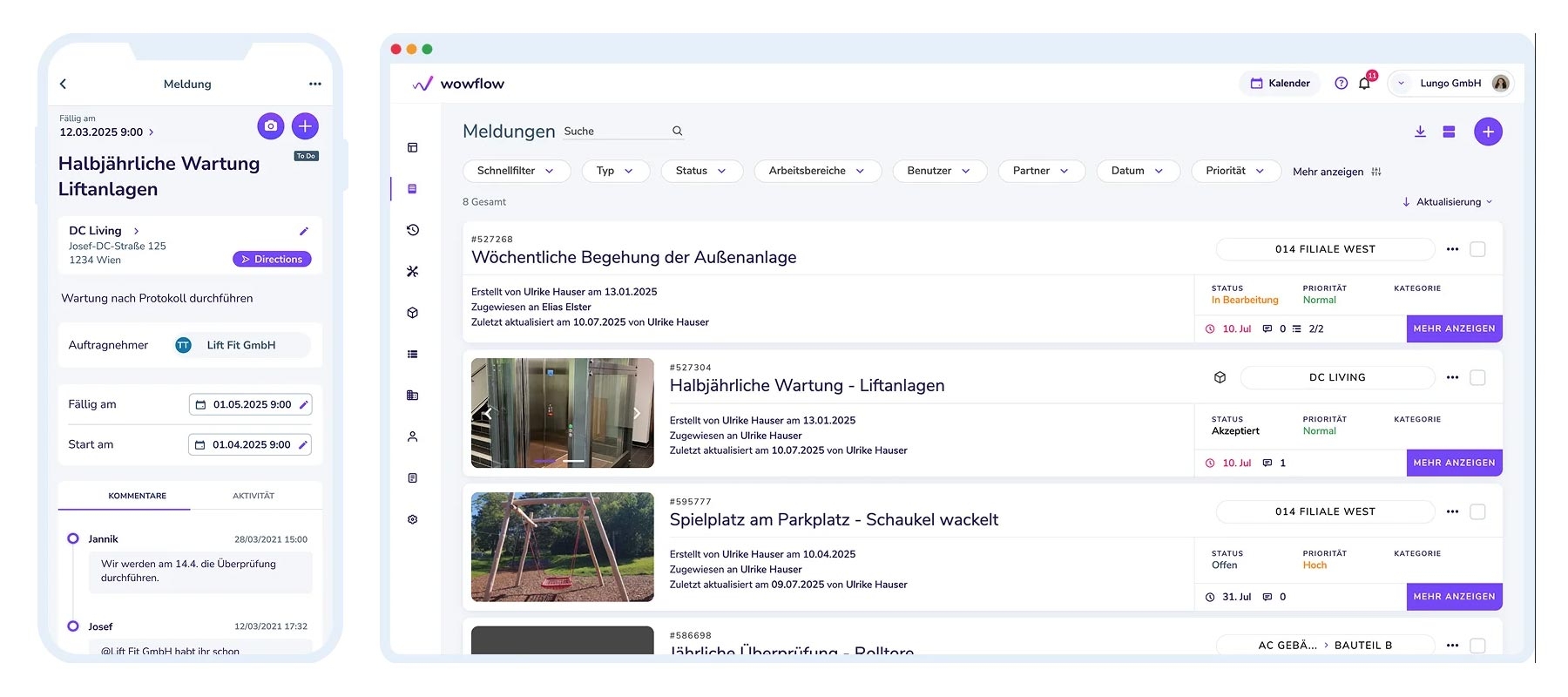Select checkbox for Wöchentliche Begehung der Außenanlage
The image size is (1568, 697).
coord(1477,249)
